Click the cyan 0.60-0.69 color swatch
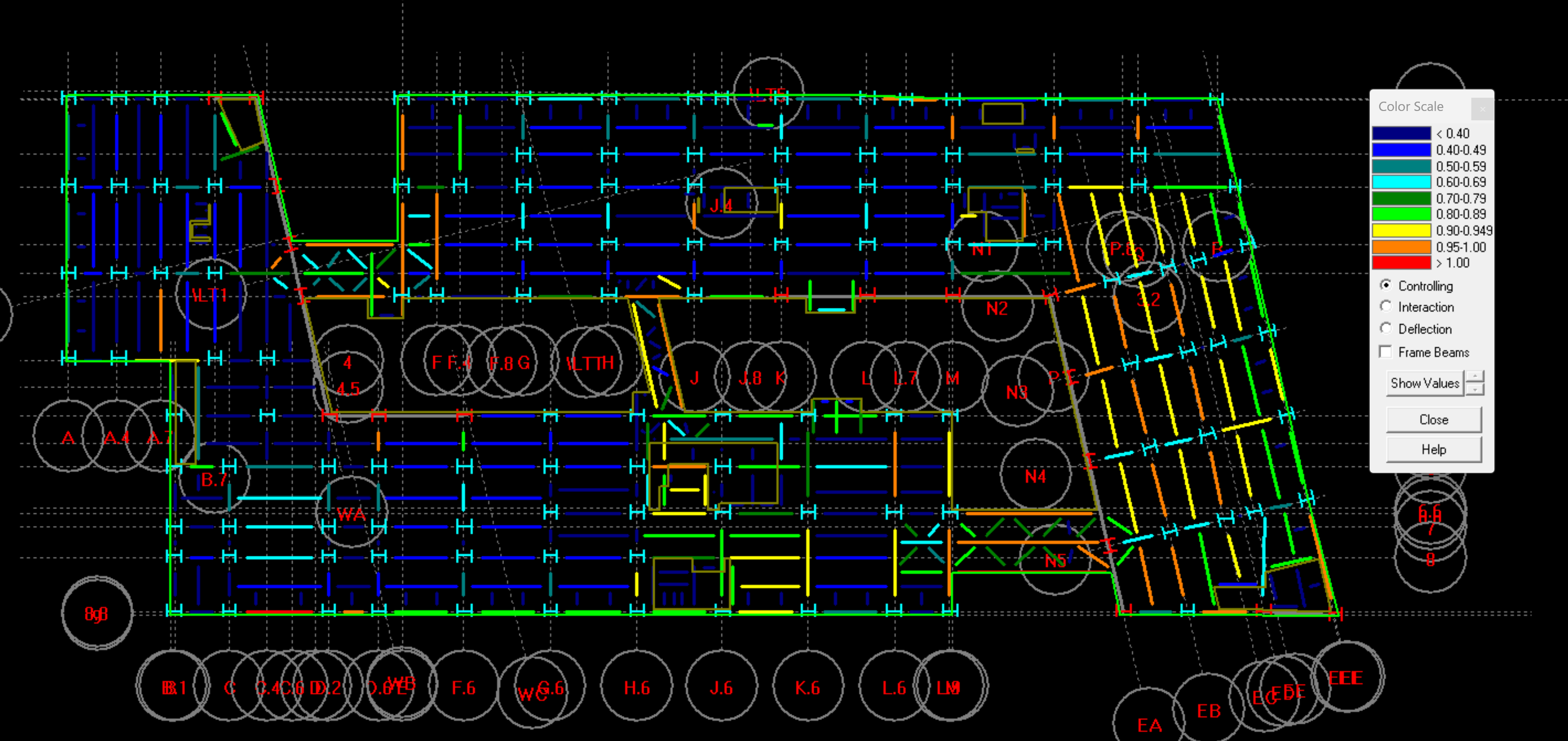 [1401, 182]
